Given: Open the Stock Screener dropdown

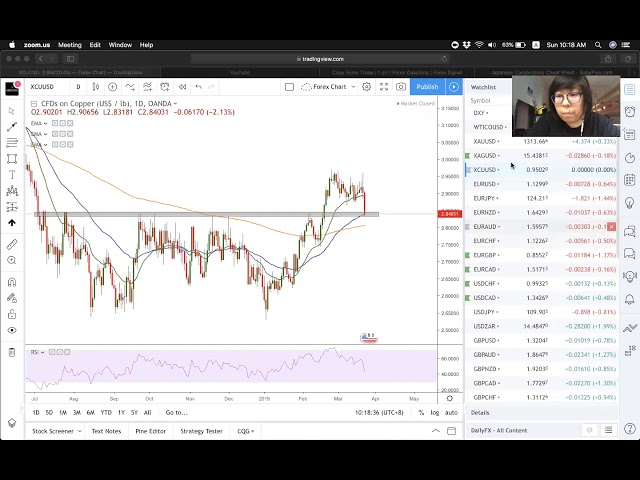Looking at the screenshot, I should (54, 431).
